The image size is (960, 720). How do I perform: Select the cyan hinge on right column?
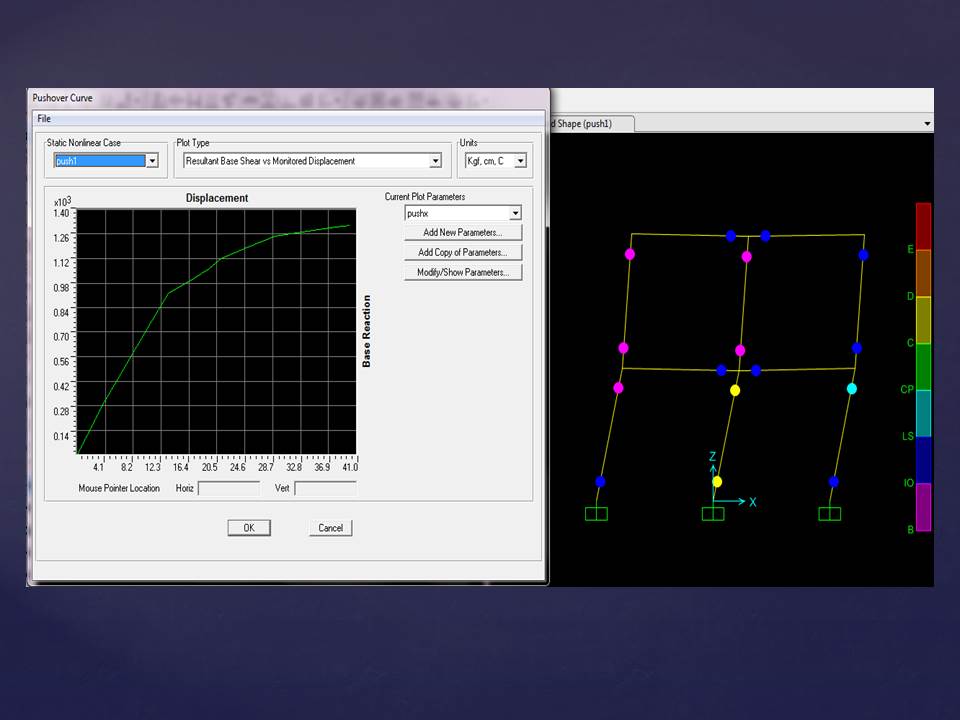click(x=852, y=389)
